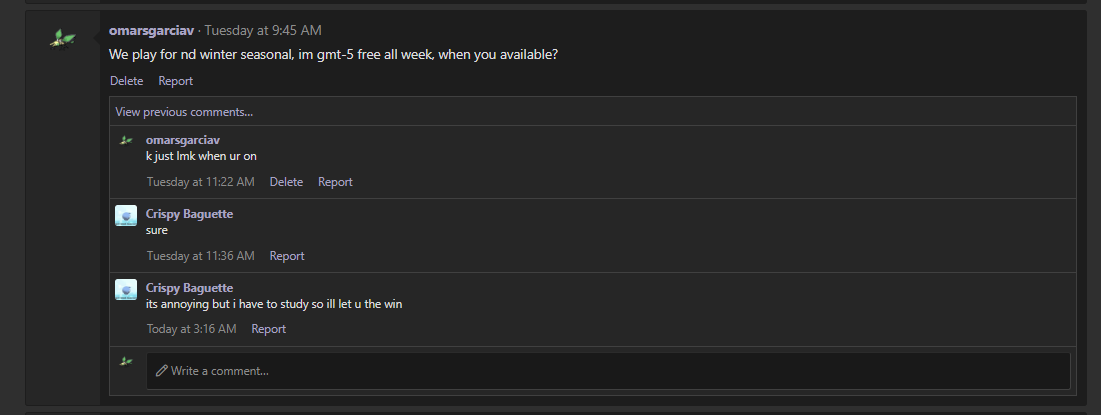
Task: Report Crispy Baguette's 'sure' comment
Action: point(286,256)
